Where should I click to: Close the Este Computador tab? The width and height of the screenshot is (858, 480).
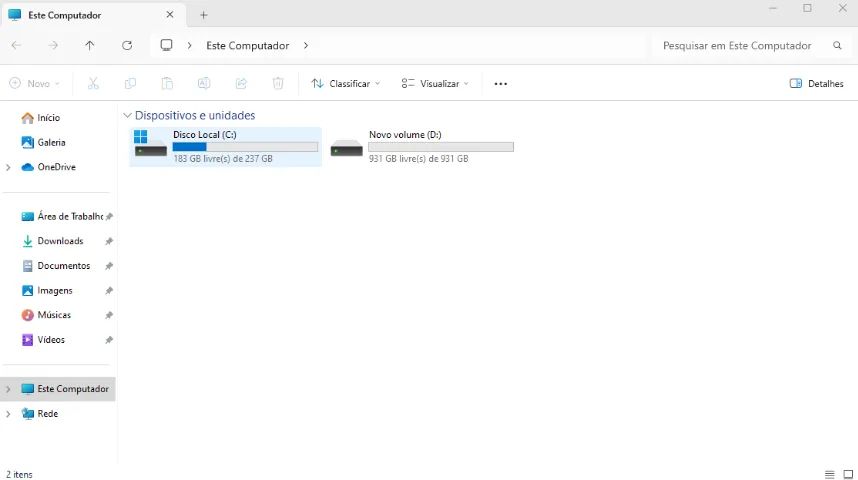(170, 15)
